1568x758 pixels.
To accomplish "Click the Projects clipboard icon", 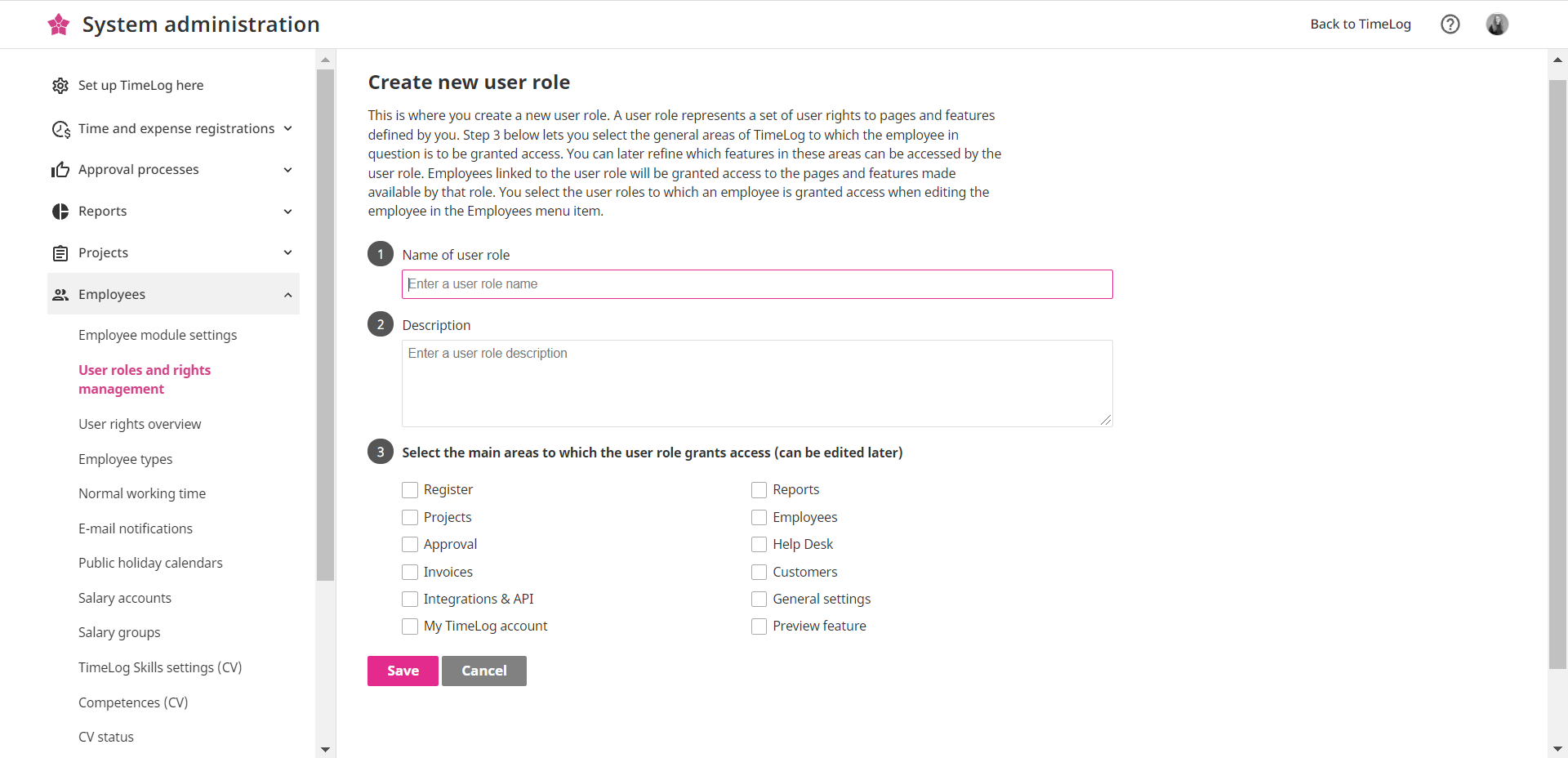I will [60, 253].
